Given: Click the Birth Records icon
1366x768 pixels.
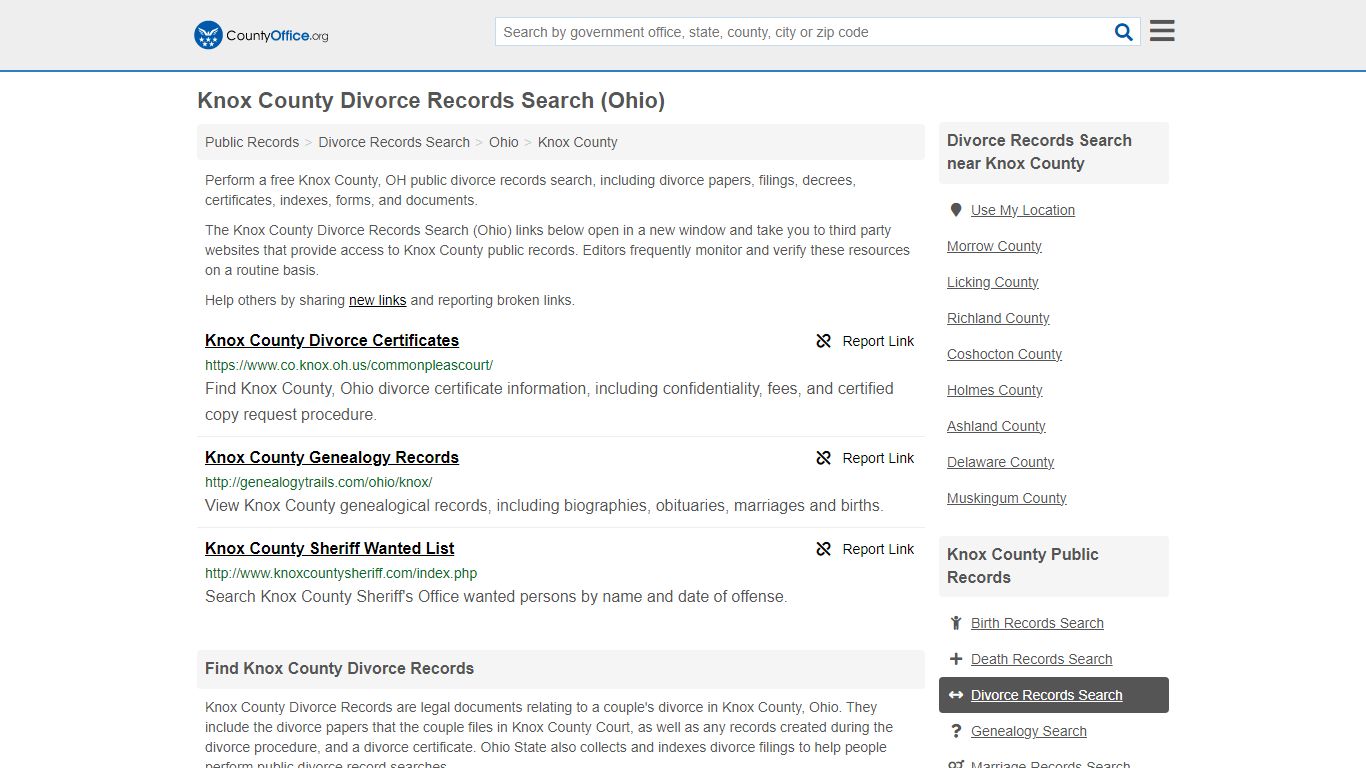Looking at the screenshot, I should [x=956, y=623].
